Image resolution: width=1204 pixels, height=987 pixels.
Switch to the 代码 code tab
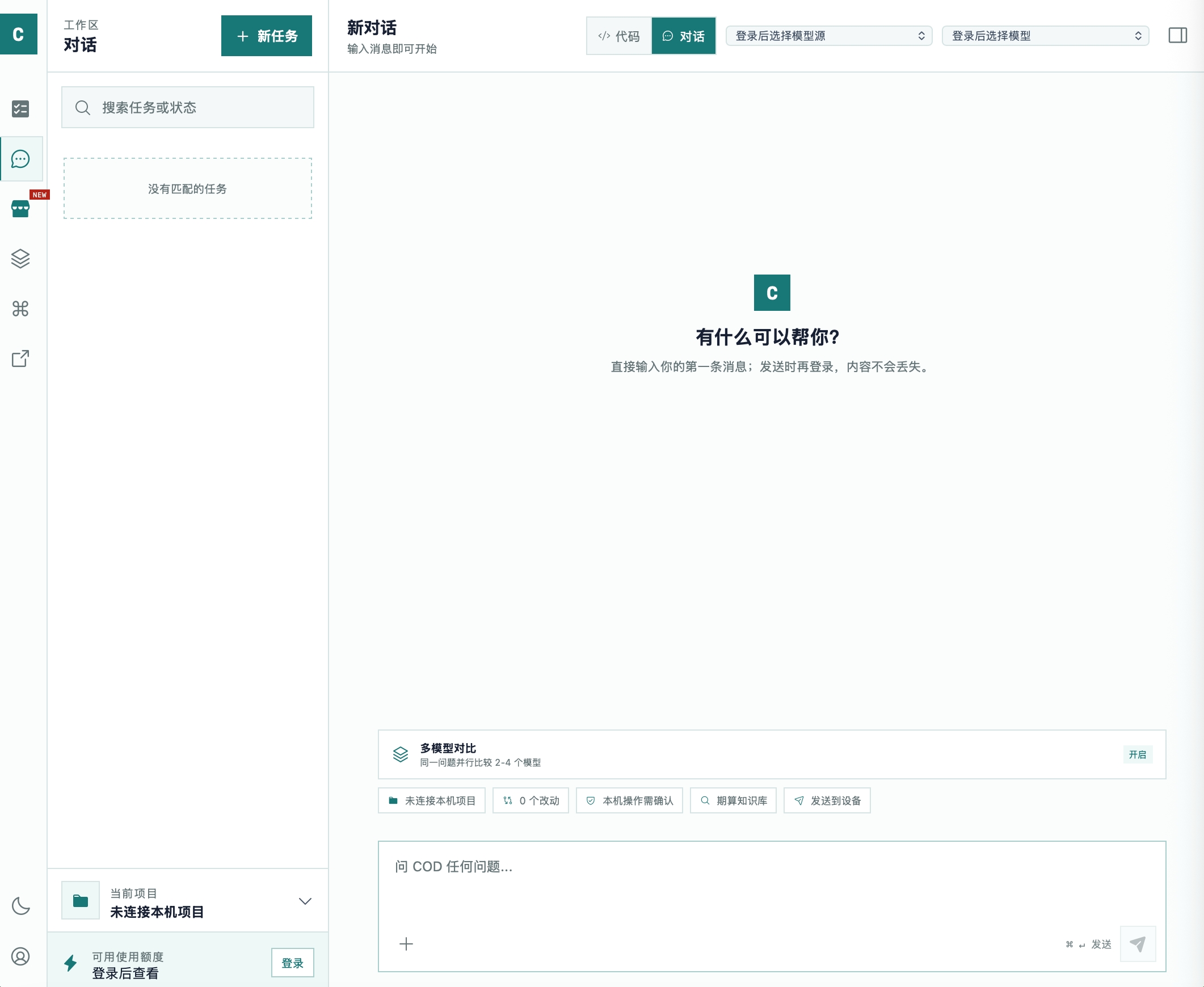619,36
